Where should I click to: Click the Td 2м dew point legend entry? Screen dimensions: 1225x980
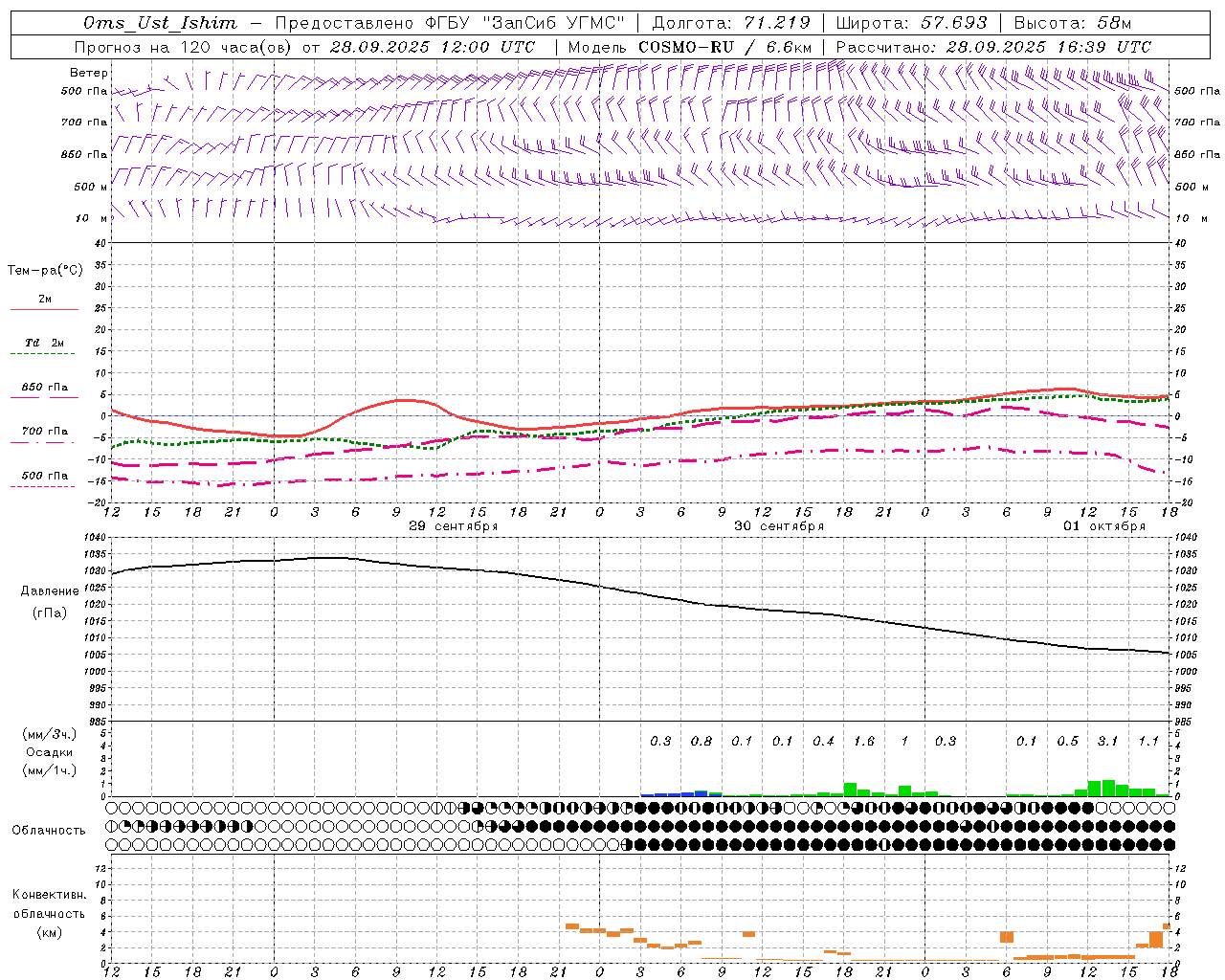(x=45, y=343)
